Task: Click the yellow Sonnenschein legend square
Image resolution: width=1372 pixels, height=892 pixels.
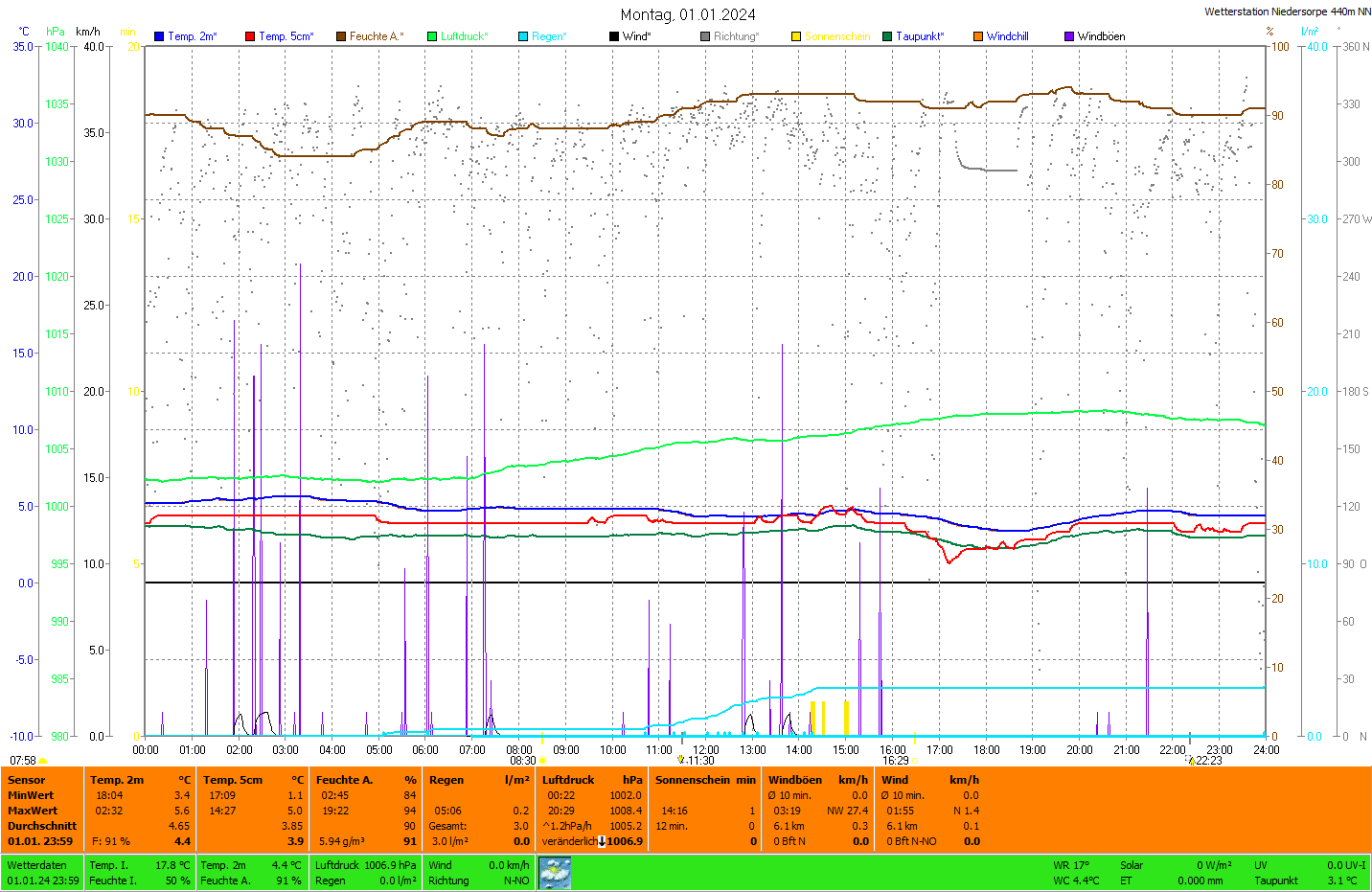Action: click(796, 36)
